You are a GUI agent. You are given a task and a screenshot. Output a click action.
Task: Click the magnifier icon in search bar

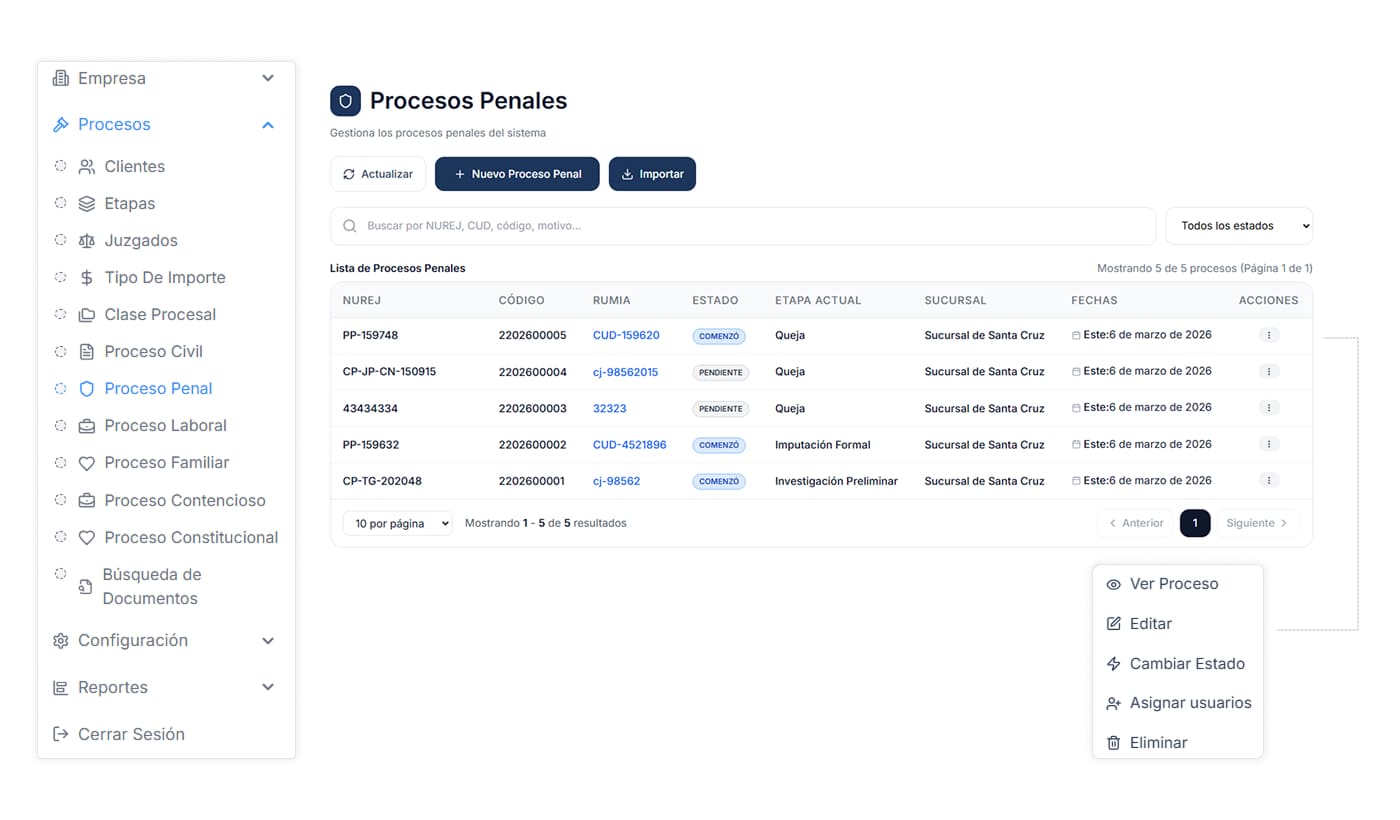tap(350, 226)
